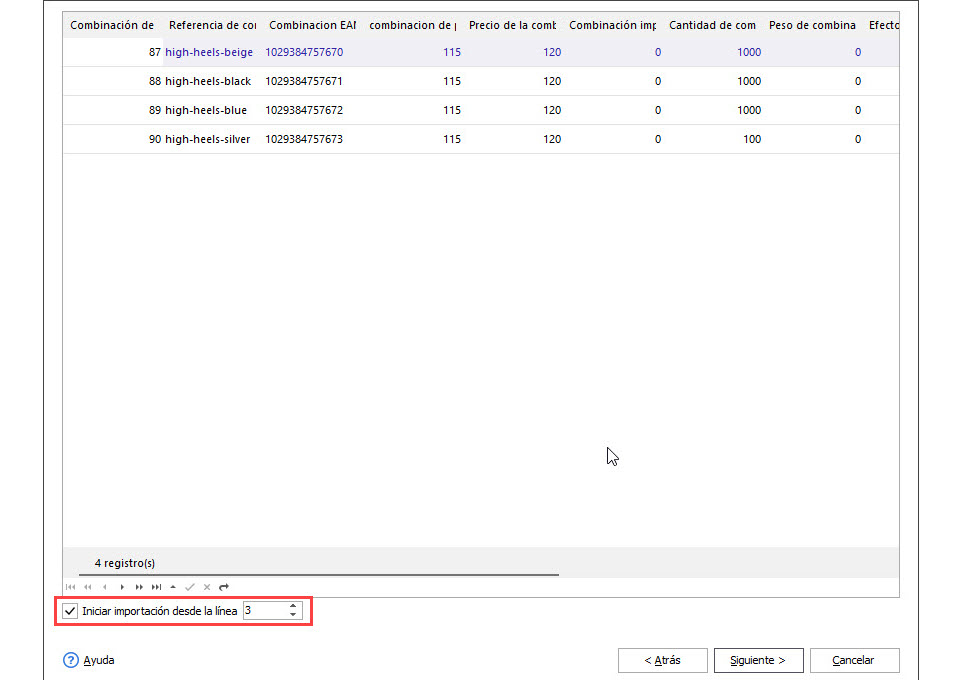Go to next record arrow
The height and width of the screenshot is (680, 970).
click(x=122, y=587)
